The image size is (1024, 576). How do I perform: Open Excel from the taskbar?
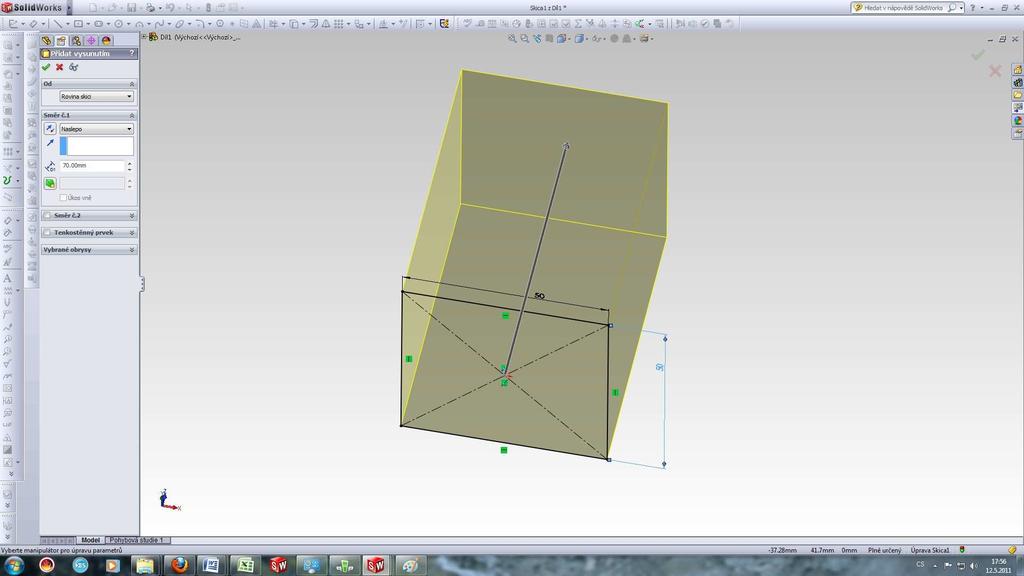[245, 565]
